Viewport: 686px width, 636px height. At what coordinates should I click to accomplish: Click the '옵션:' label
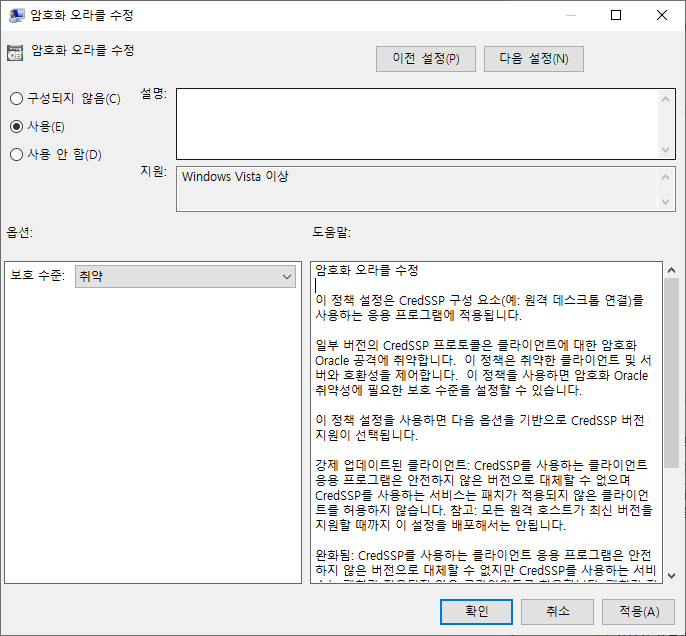20,232
